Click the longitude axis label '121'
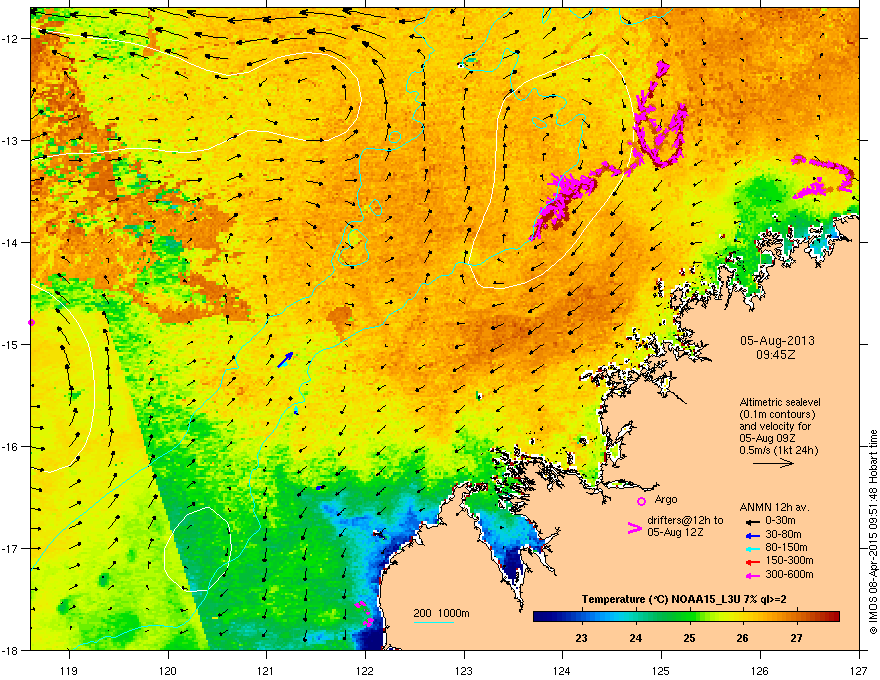Viewport: 880px width, 680px height. [x=266, y=670]
